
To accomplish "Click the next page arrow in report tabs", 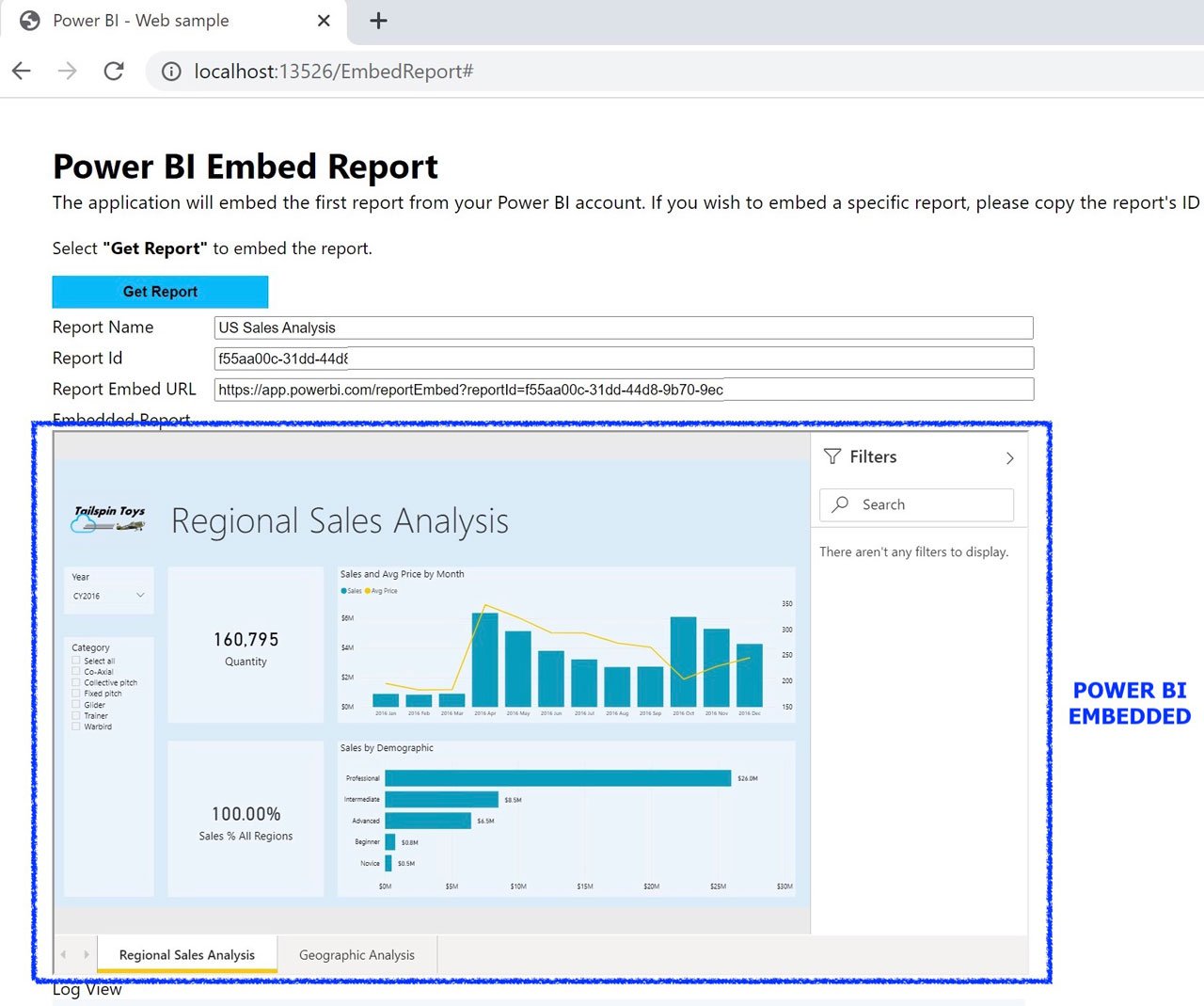I will 86,954.
